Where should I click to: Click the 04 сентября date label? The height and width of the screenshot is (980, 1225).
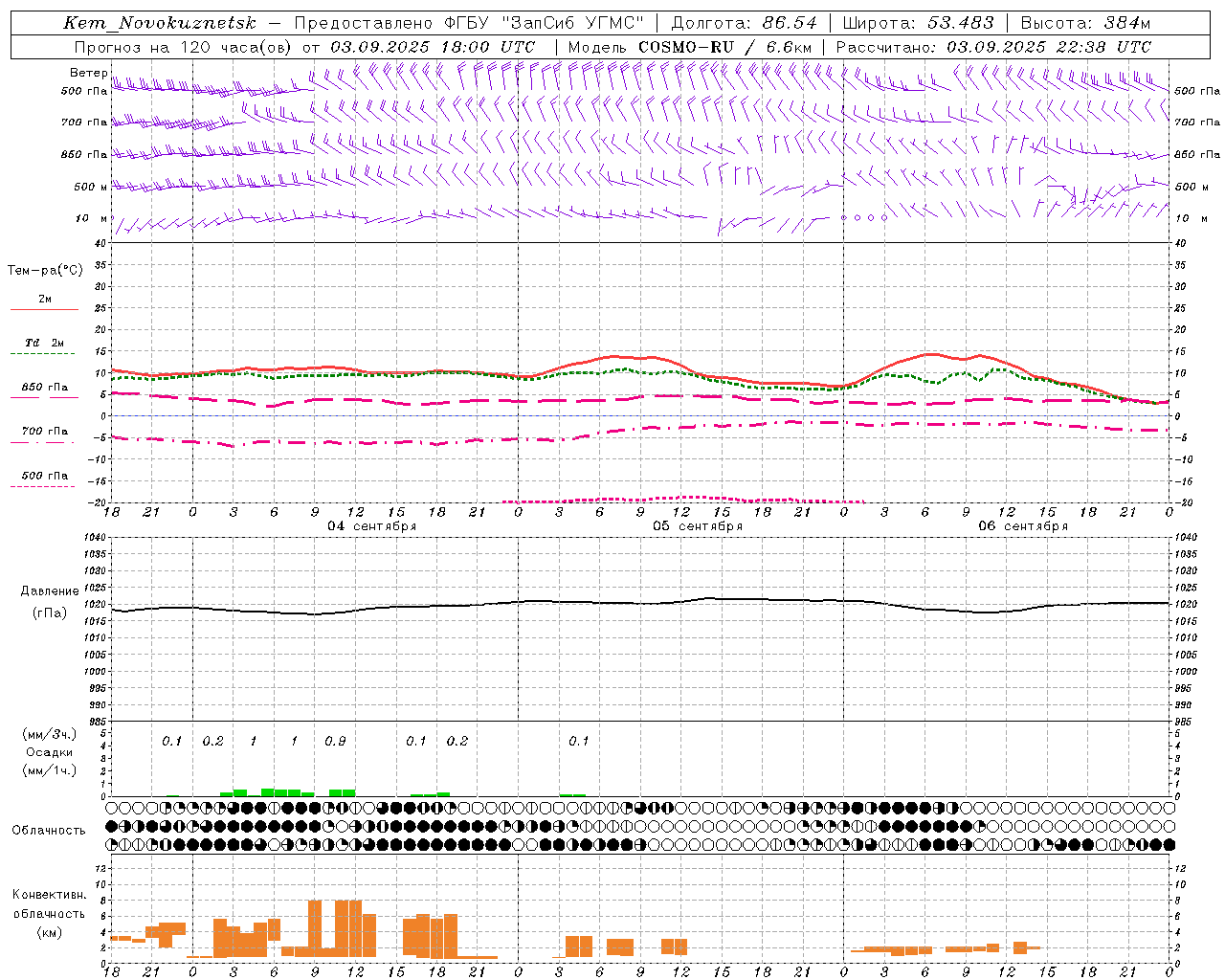[371, 526]
